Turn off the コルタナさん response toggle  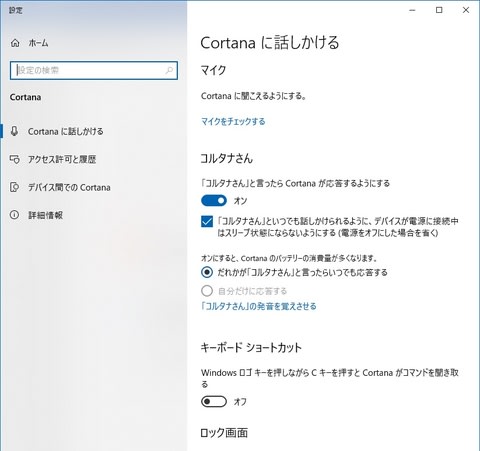[x=214, y=200]
